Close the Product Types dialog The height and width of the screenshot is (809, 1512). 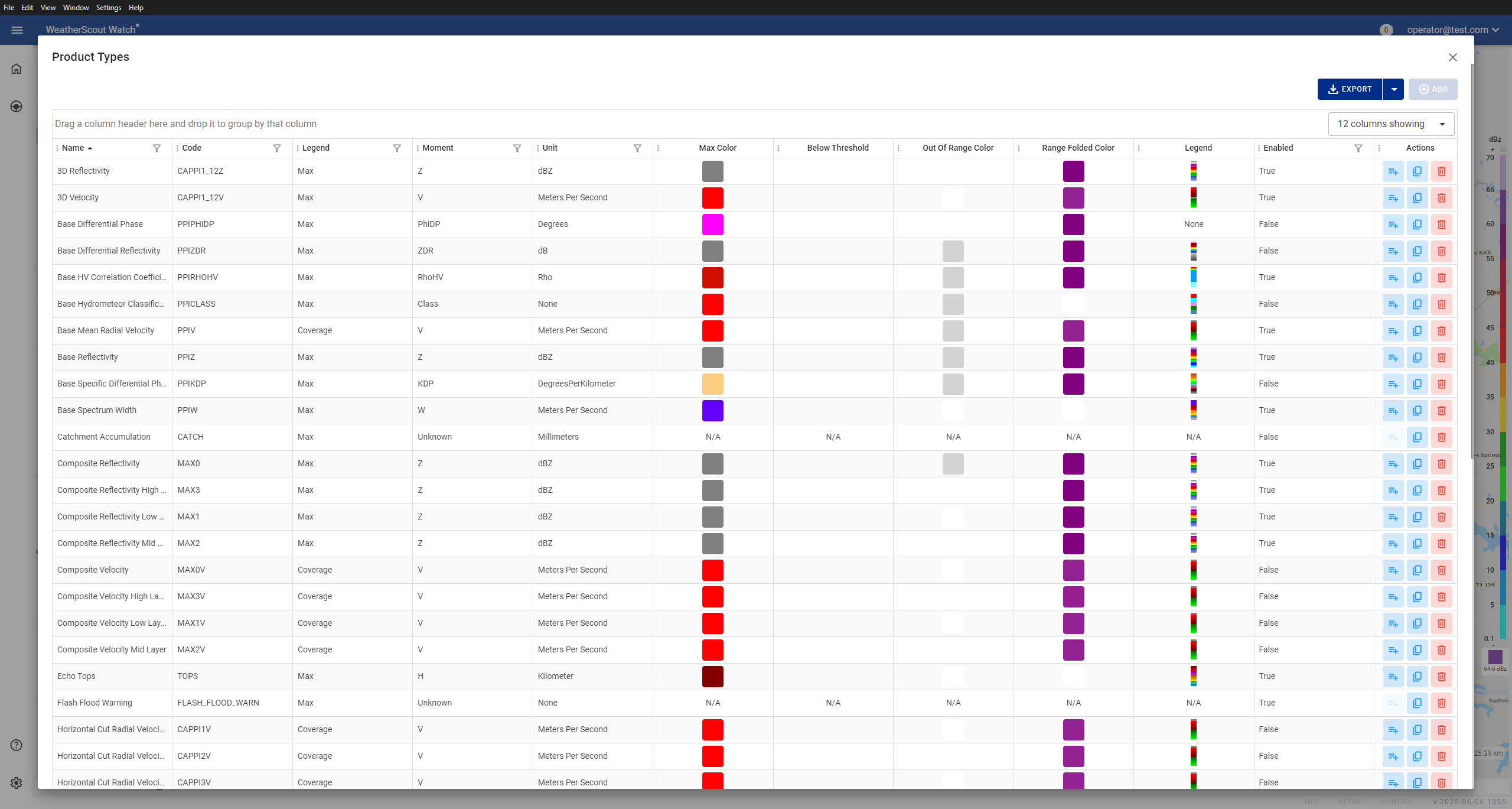(1452, 57)
